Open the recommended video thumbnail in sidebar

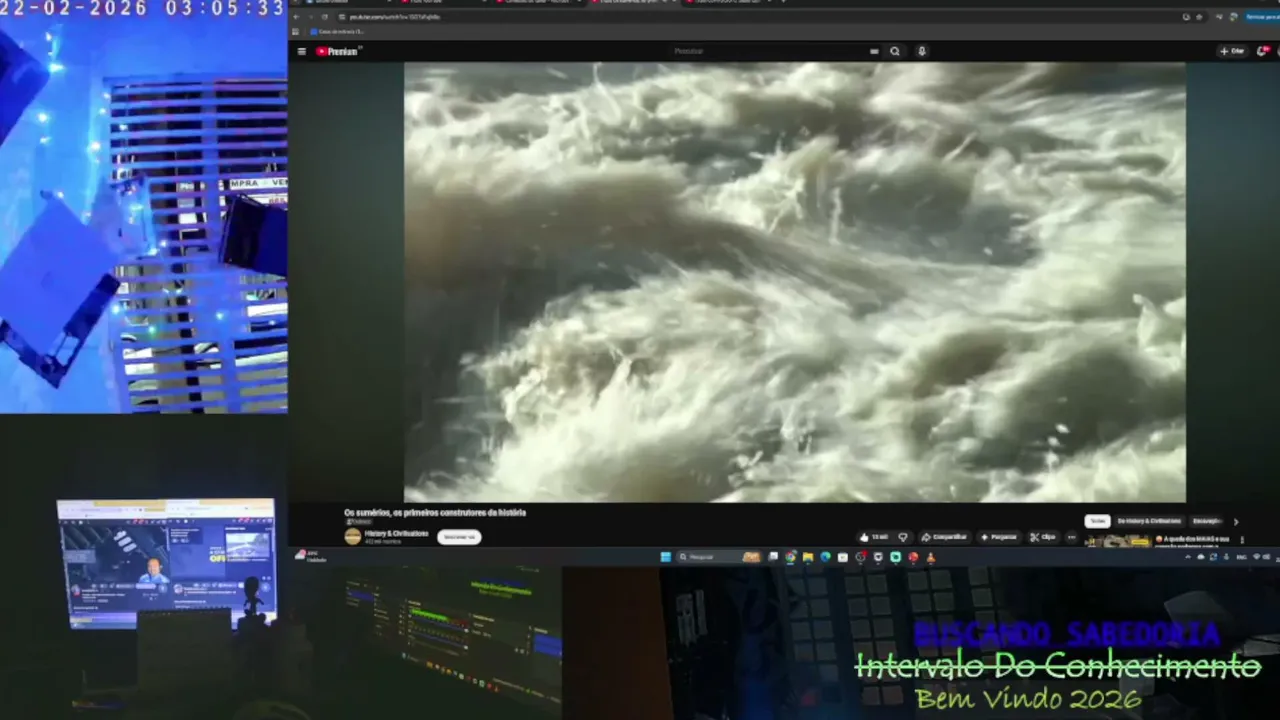coord(1118,541)
